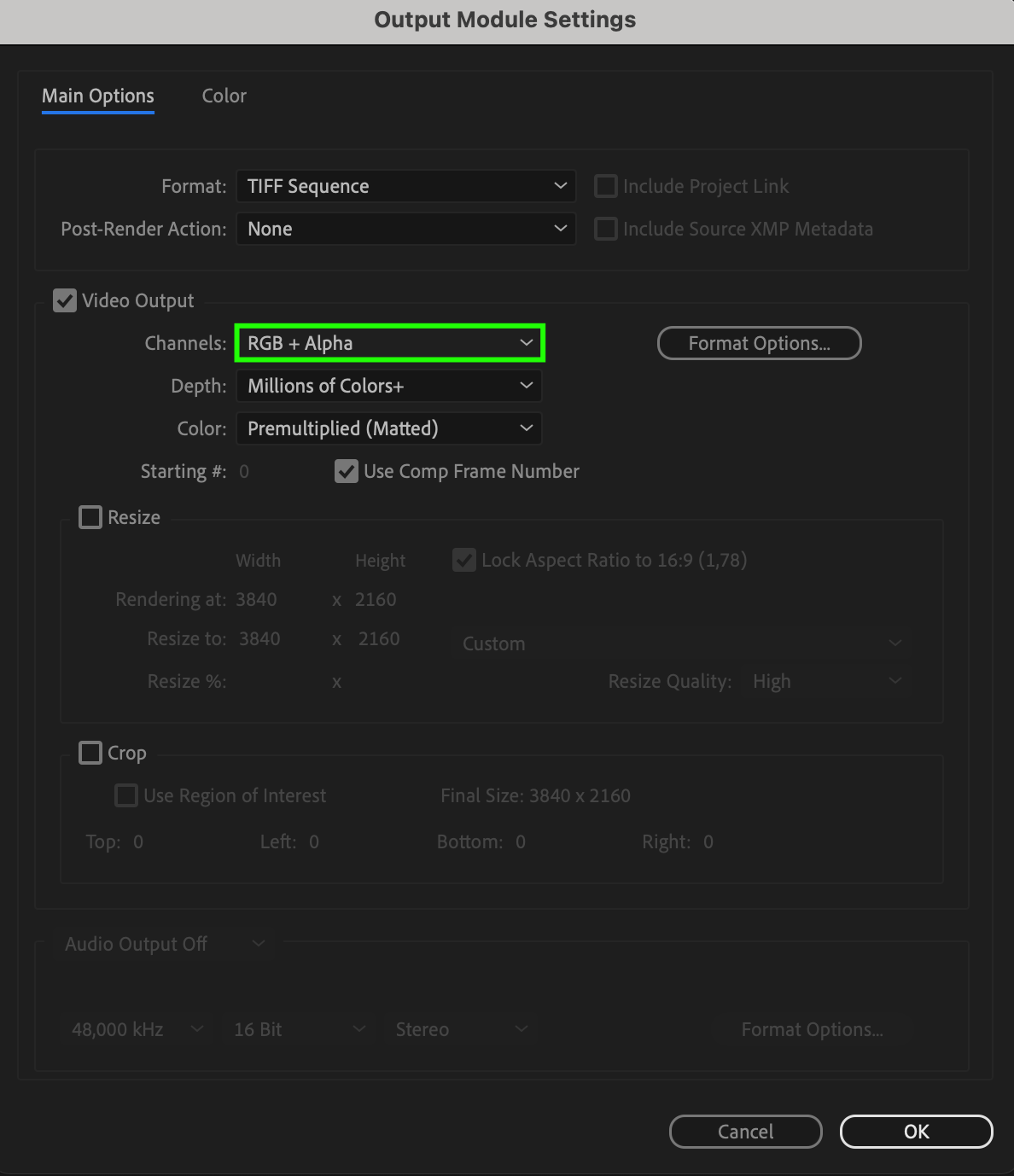1014x1176 pixels.
Task: Click the Lock Aspect Ratio checkbox
Action: click(x=464, y=560)
